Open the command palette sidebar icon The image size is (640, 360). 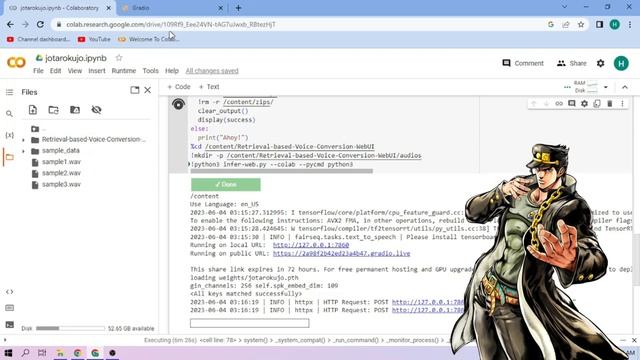(x=9, y=308)
